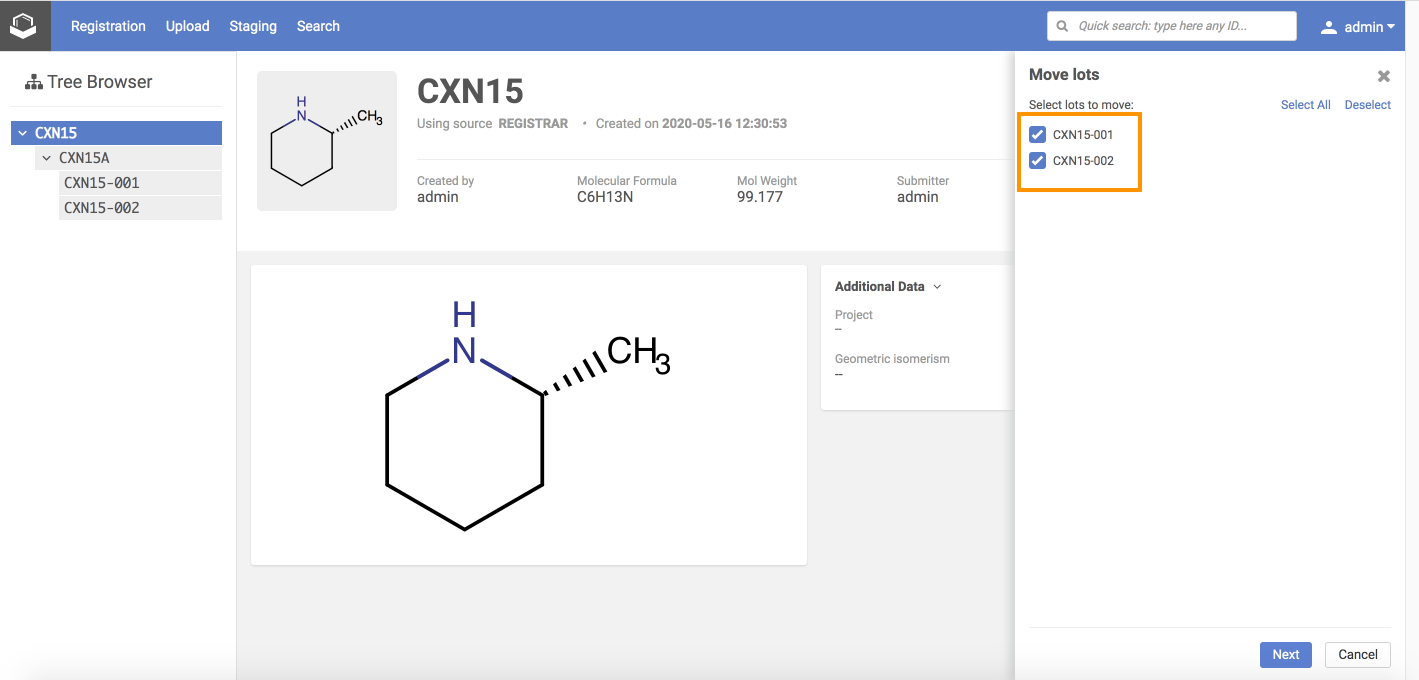Select CXN15-002 in the tree browser

pyautogui.click(x=102, y=208)
